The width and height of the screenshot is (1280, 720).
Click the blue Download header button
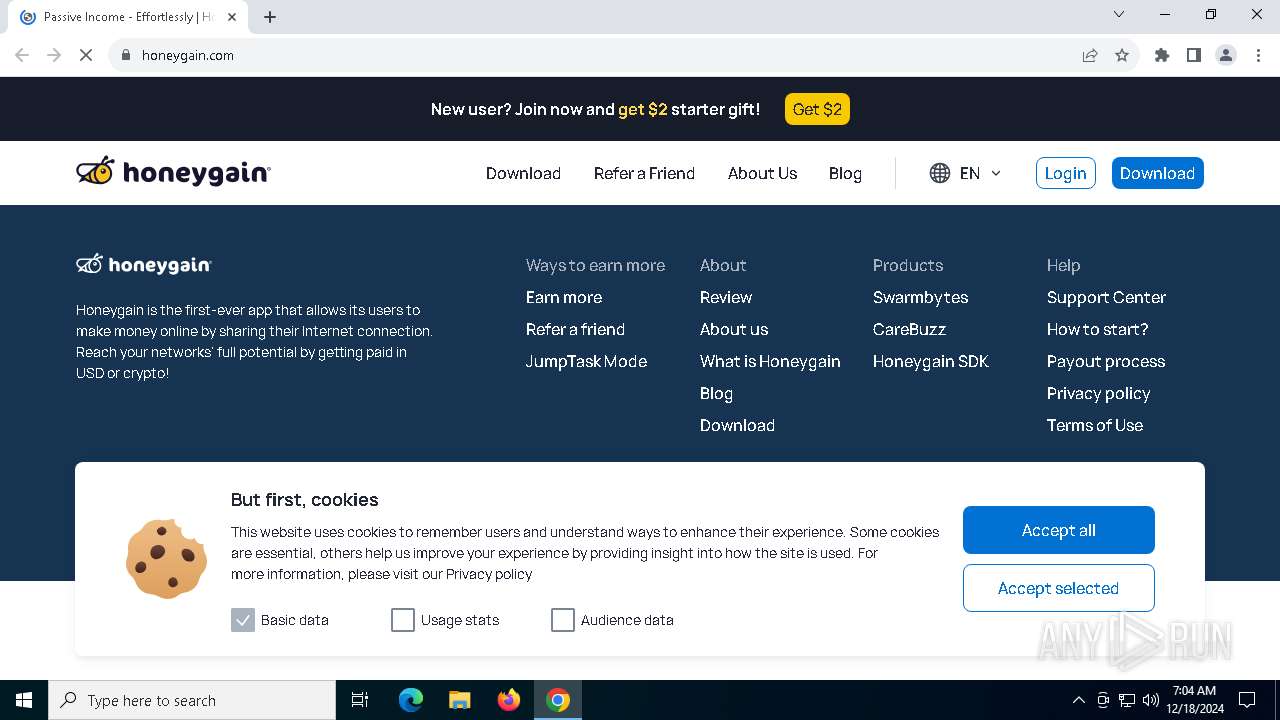point(1157,173)
